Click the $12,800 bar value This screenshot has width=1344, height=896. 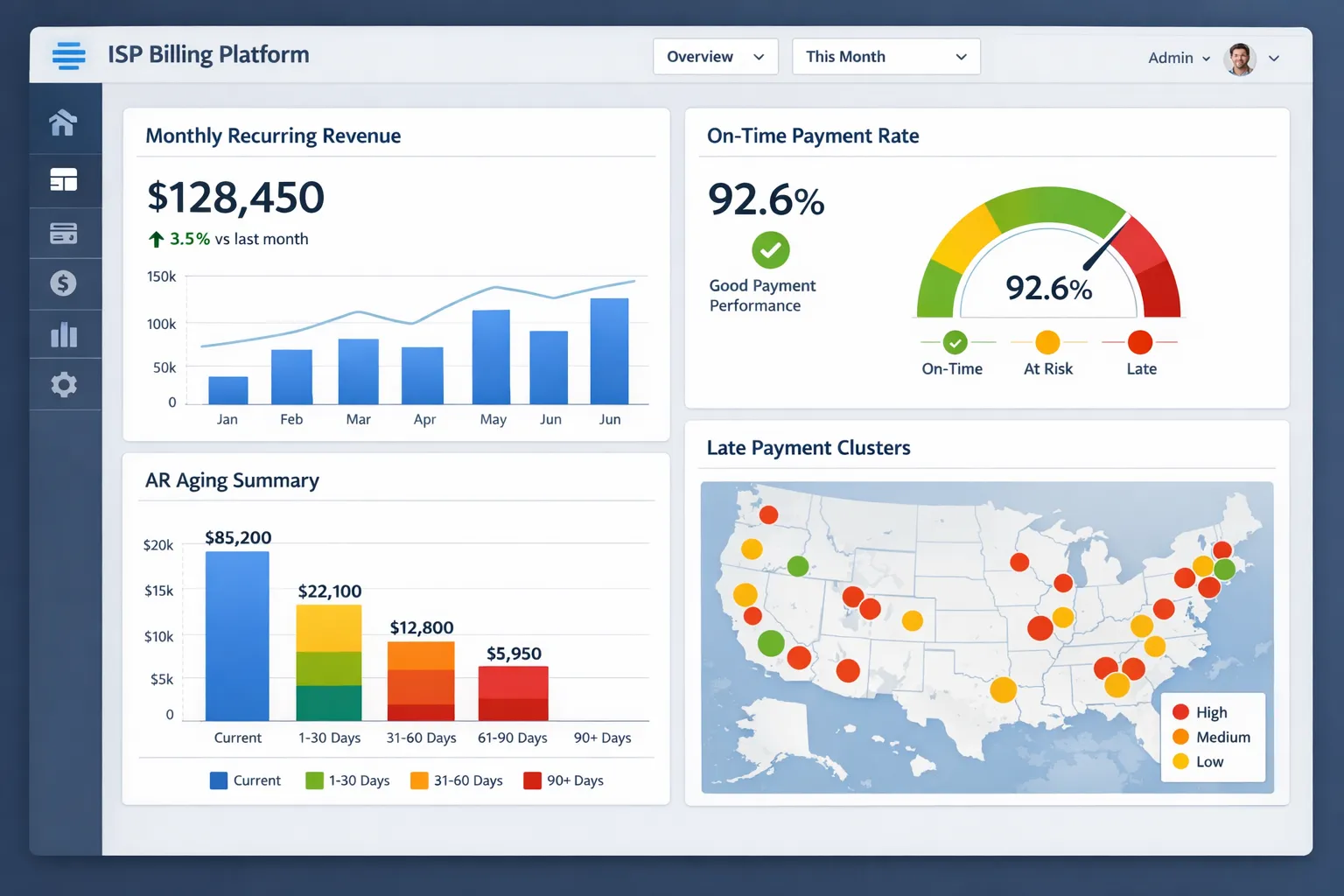pos(422,627)
